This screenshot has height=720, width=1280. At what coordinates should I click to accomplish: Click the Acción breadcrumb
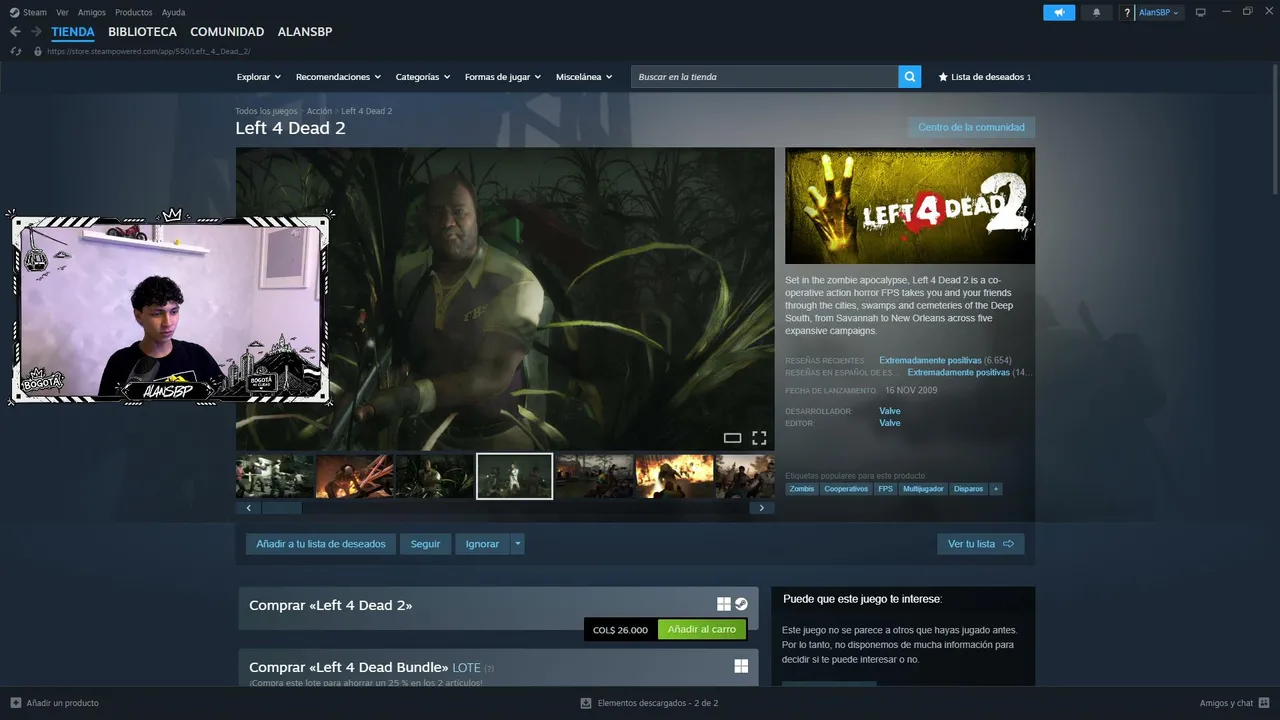tap(319, 111)
